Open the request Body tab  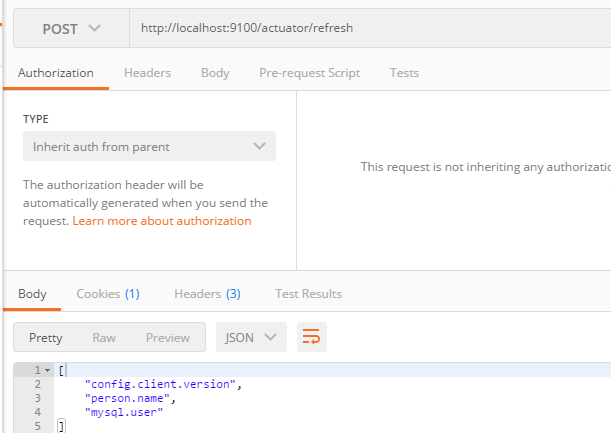tap(215, 73)
